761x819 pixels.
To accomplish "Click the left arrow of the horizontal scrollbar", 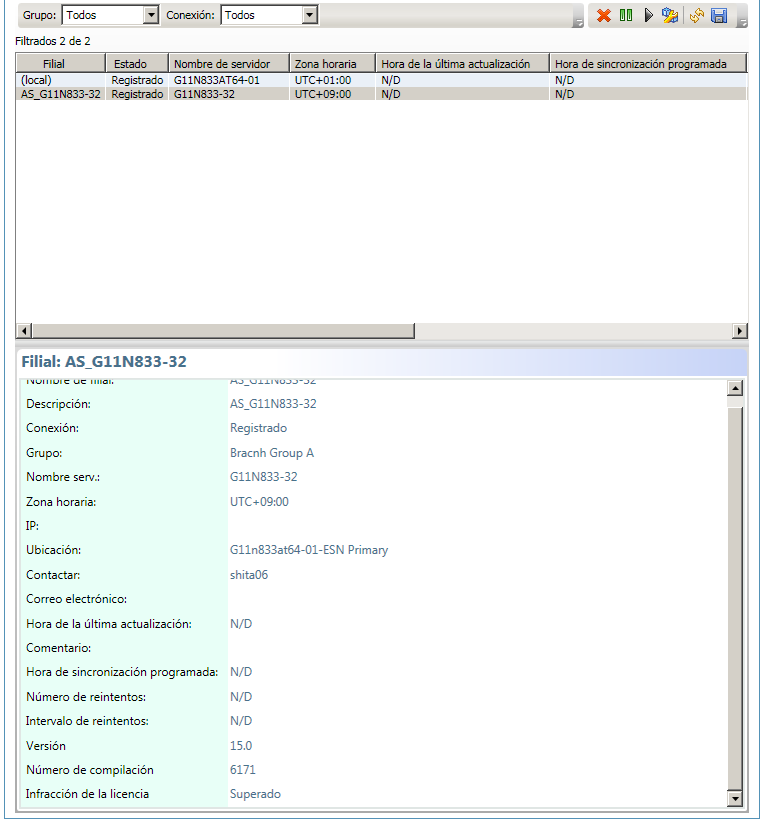I will pyautogui.click(x=24, y=331).
